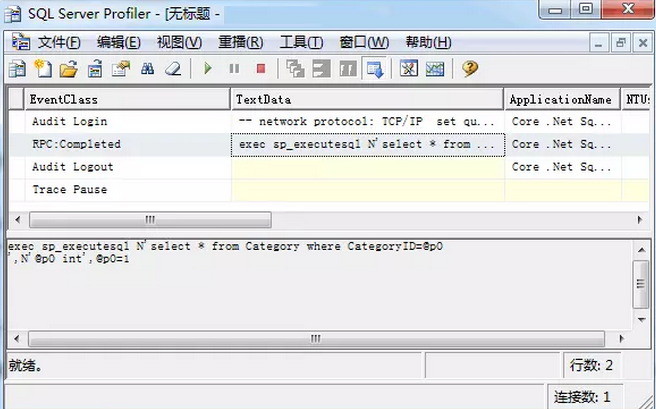656x409 pixels.
Task: Click the detail pane horizontal scrollbar thumb
Action: coord(316,338)
